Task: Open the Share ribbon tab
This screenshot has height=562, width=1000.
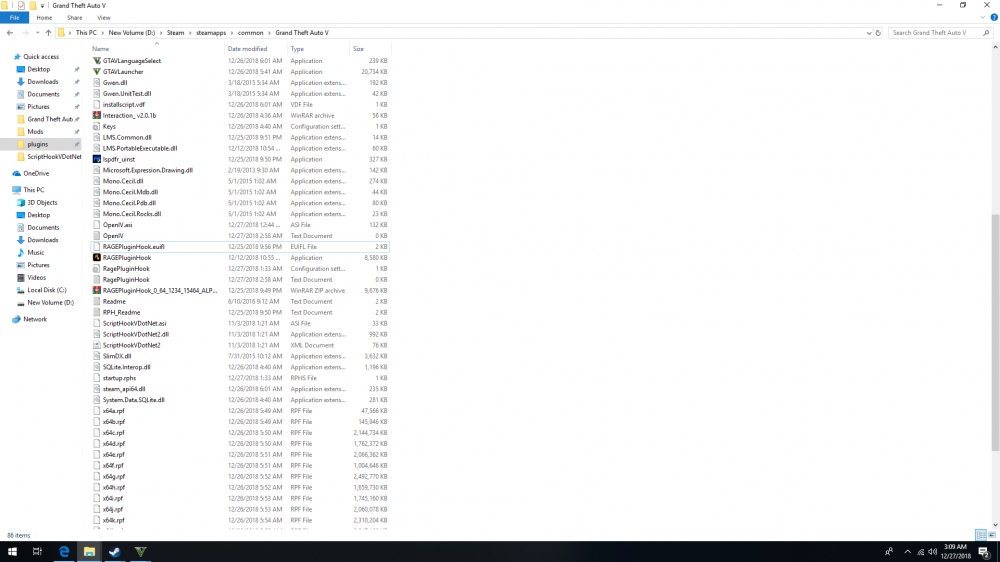Action: pyautogui.click(x=75, y=18)
